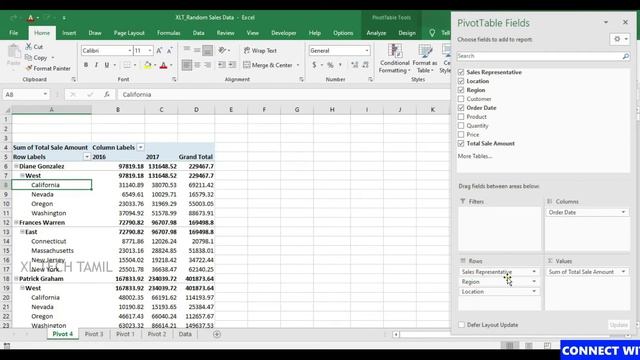Open Location field dropdown in Rows area
640x360 pixels.
click(x=534, y=291)
